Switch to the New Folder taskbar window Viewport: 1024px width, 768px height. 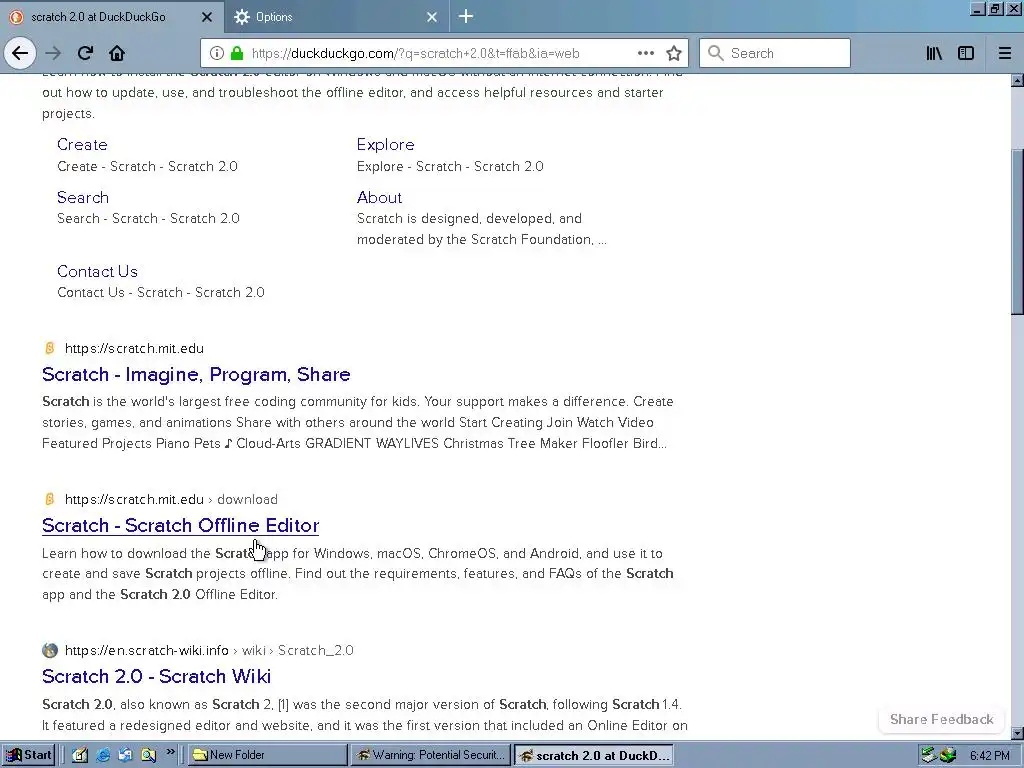[268, 755]
